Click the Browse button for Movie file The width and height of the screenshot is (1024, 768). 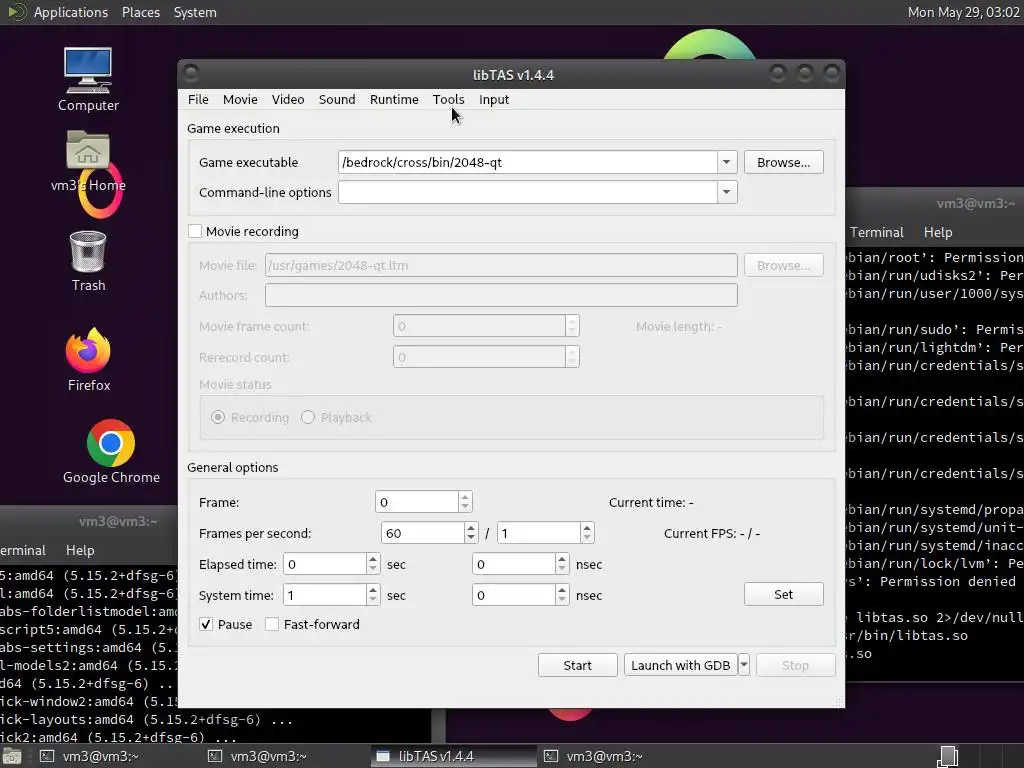pos(784,265)
